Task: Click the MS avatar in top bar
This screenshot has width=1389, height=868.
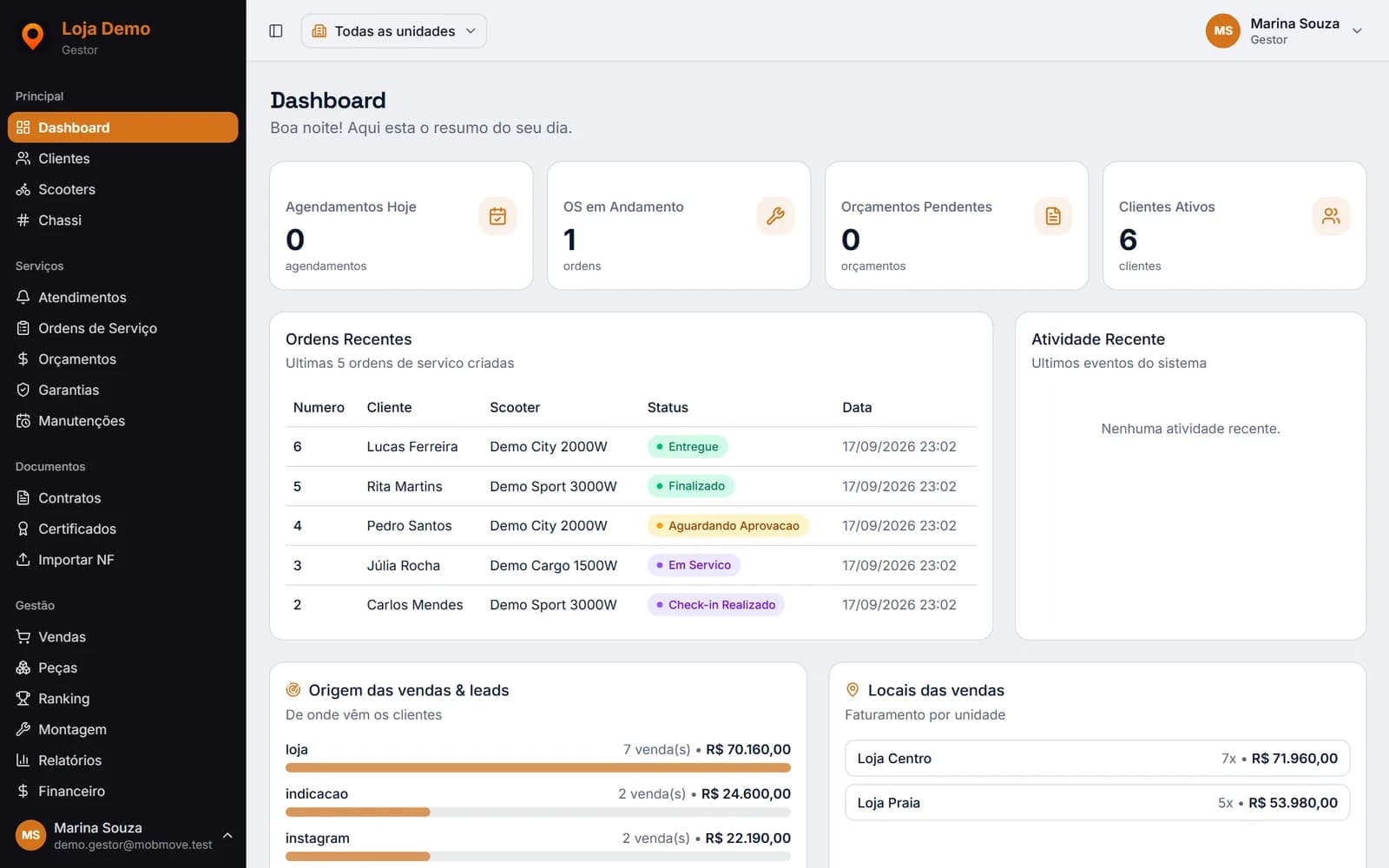Action: click(x=1222, y=31)
